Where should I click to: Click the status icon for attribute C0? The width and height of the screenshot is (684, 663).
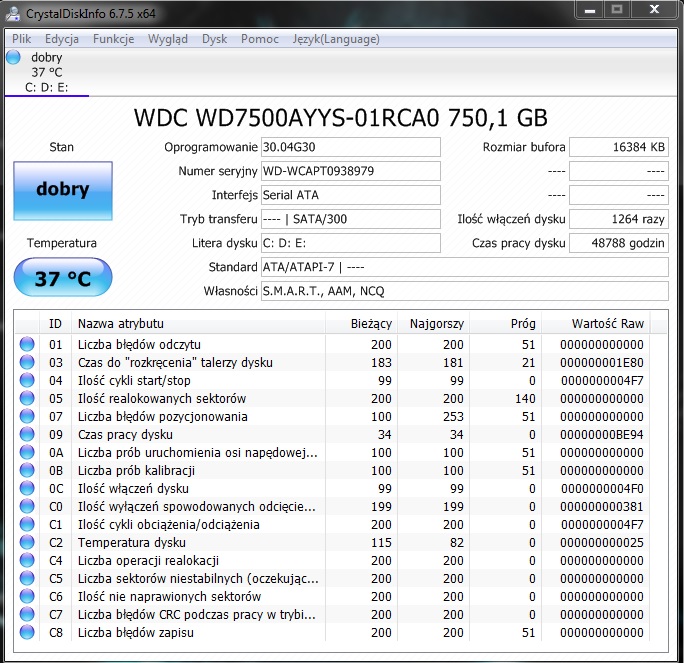coord(27,506)
